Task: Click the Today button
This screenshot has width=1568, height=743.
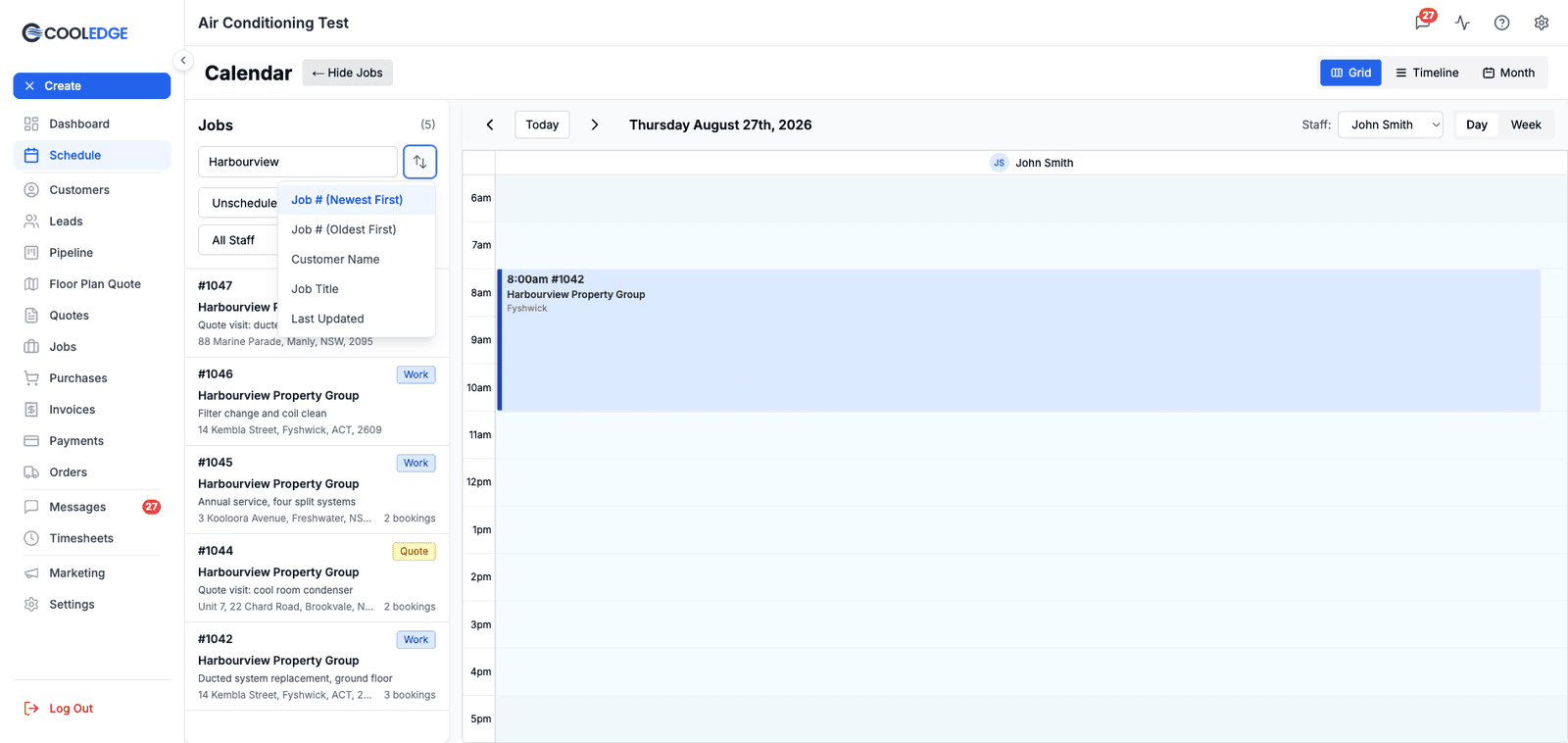Action: click(x=542, y=124)
